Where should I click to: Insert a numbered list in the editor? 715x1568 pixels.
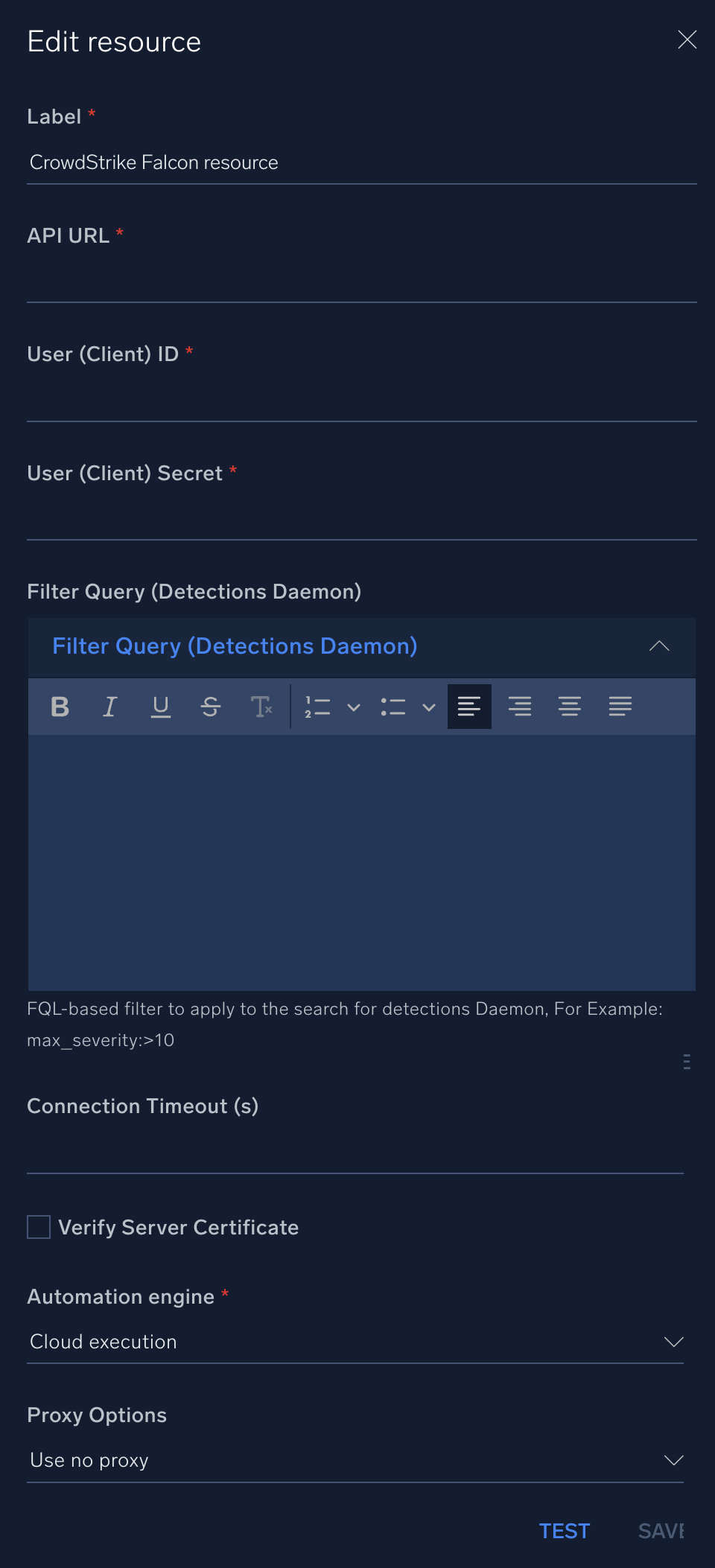(317, 707)
